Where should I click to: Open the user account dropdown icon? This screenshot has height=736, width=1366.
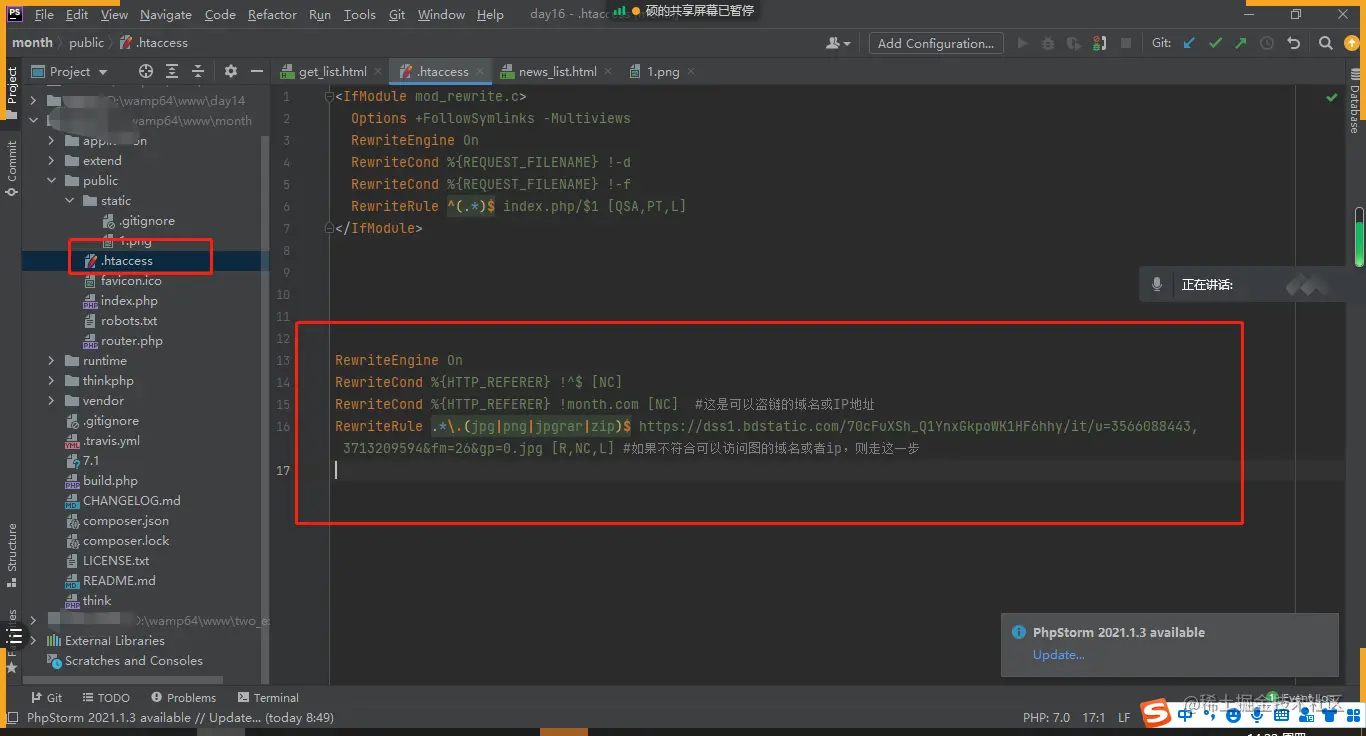(x=838, y=43)
